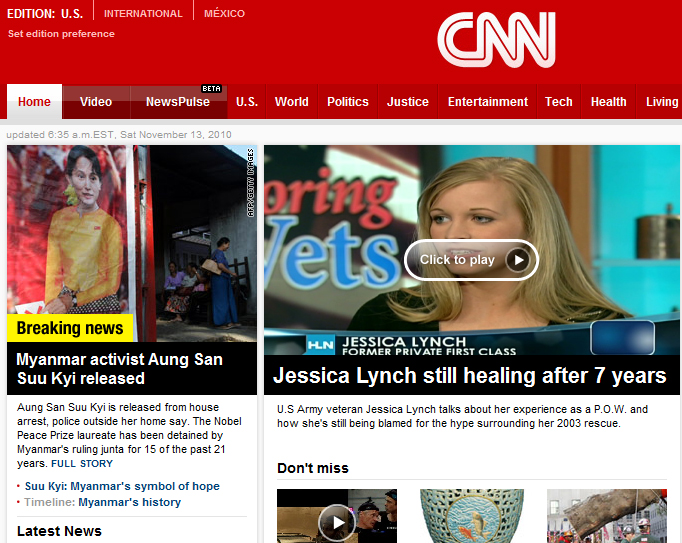Click the Aung San Suu Kyi photo

pyautogui.click(x=132, y=243)
